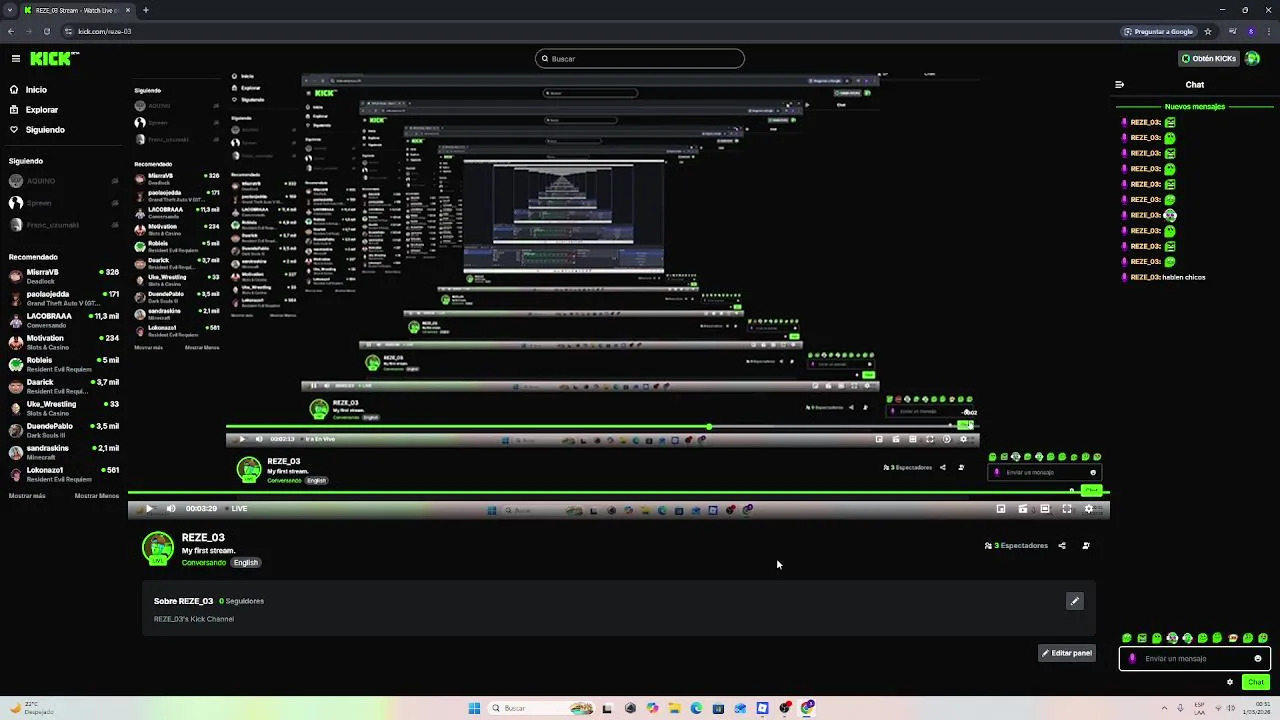1280x720 pixels.
Task: Open the emoji picker in chat input
Action: (x=1258, y=659)
